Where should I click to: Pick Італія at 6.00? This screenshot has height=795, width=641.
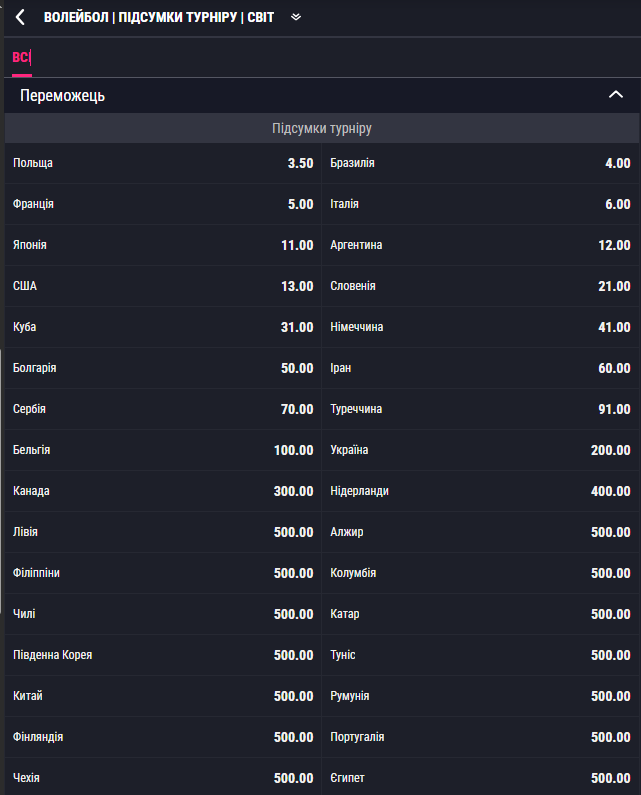[x=480, y=204]
